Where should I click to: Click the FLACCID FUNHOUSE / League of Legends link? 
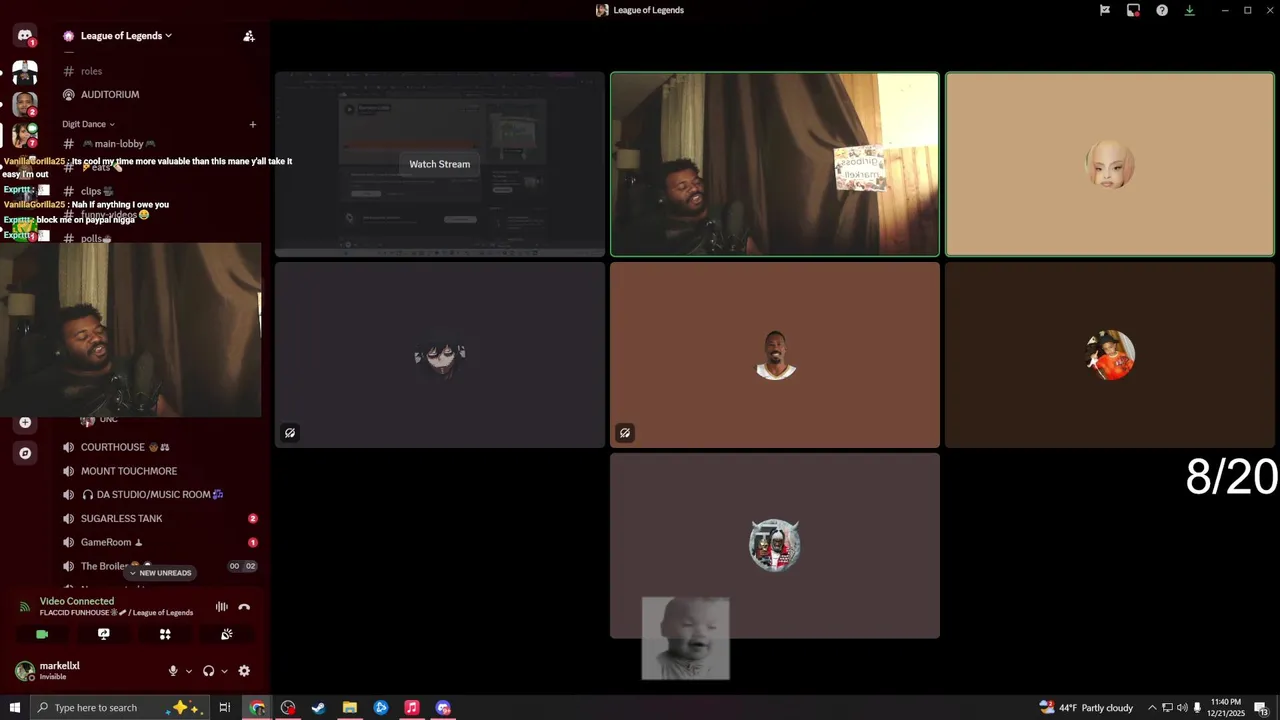[x=116, y=612]
